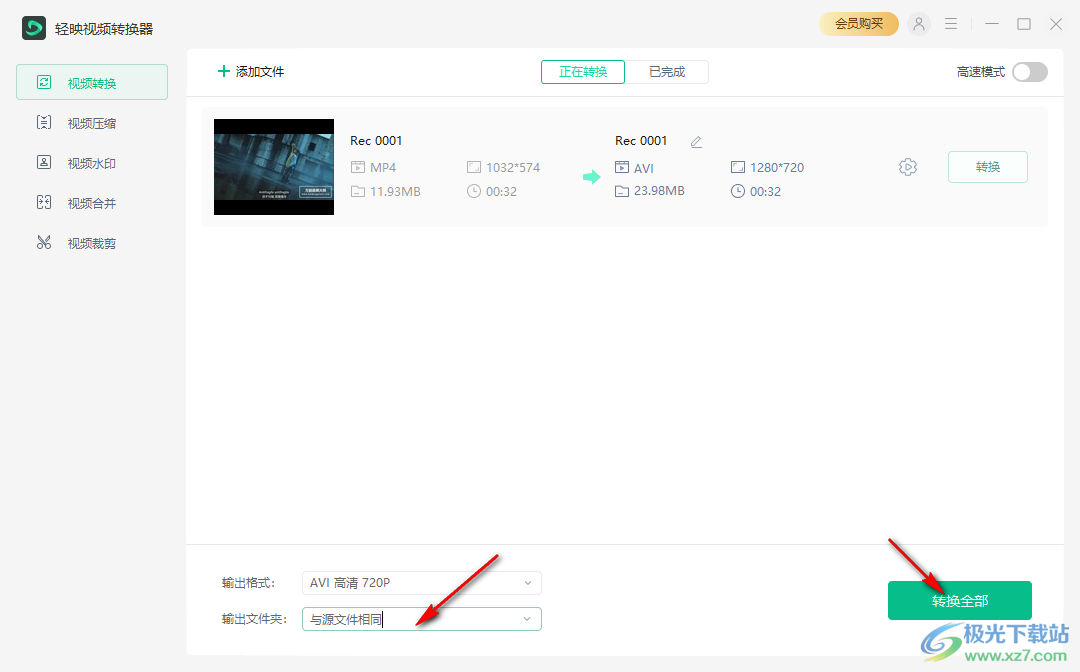Click 添加文件 to add a video
This screenshot has height=672, width=1080.
coord(251,72)
